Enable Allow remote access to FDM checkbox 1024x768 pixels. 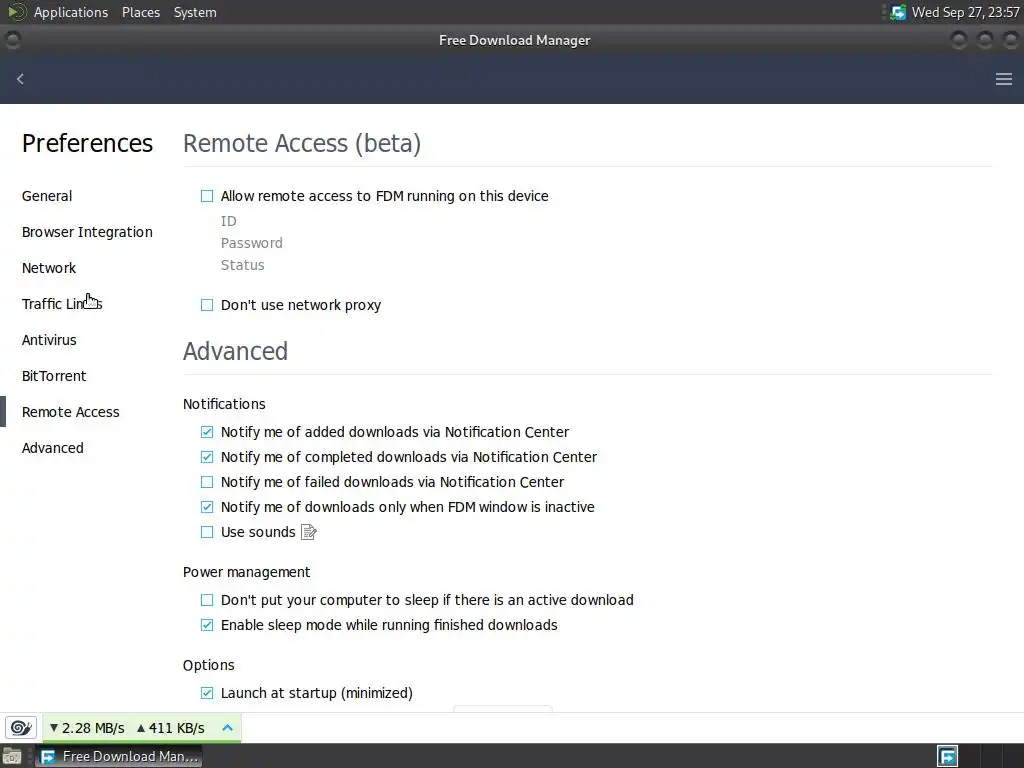click(x=207, y=196)
